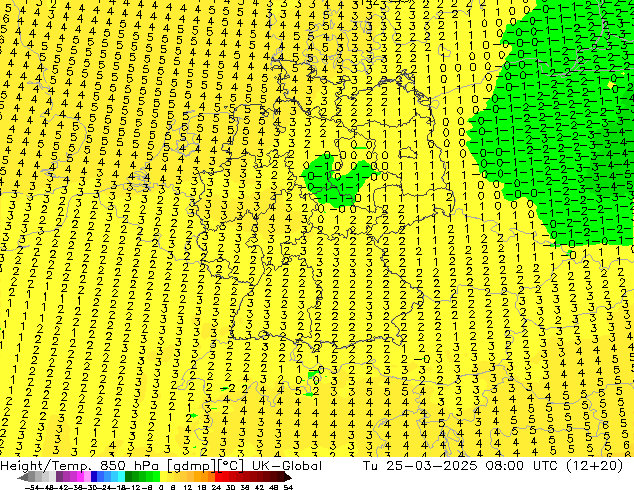Click the [gdmp] unit label
This screenshot has width=634, height=490.
click(192, 466)
